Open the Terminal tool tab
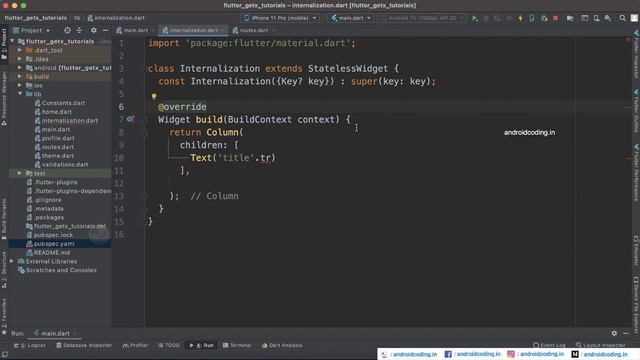640x360 pixels. (237, 345)
